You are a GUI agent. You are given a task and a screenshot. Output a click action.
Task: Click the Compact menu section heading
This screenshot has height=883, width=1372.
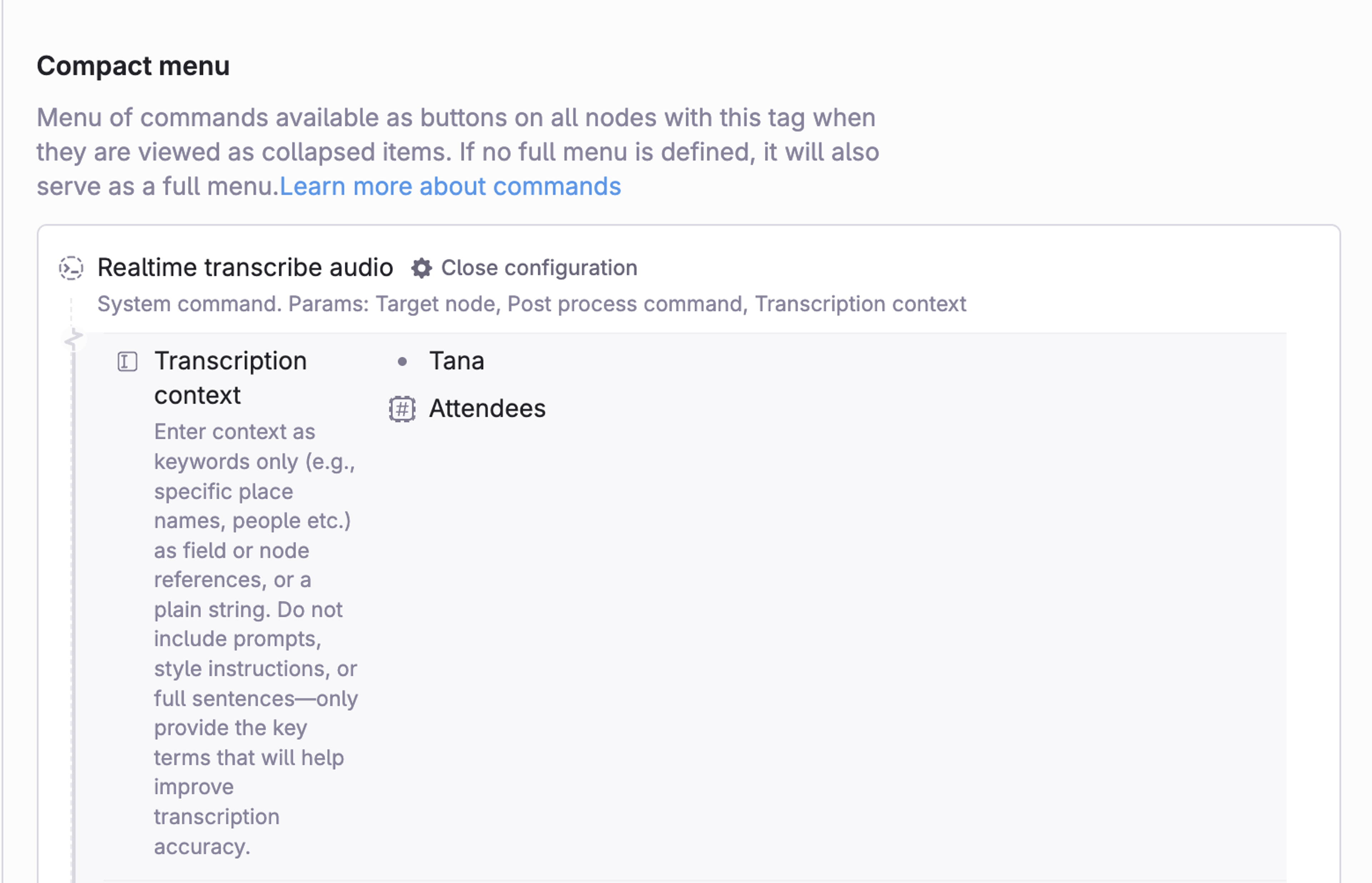[133, 66]
